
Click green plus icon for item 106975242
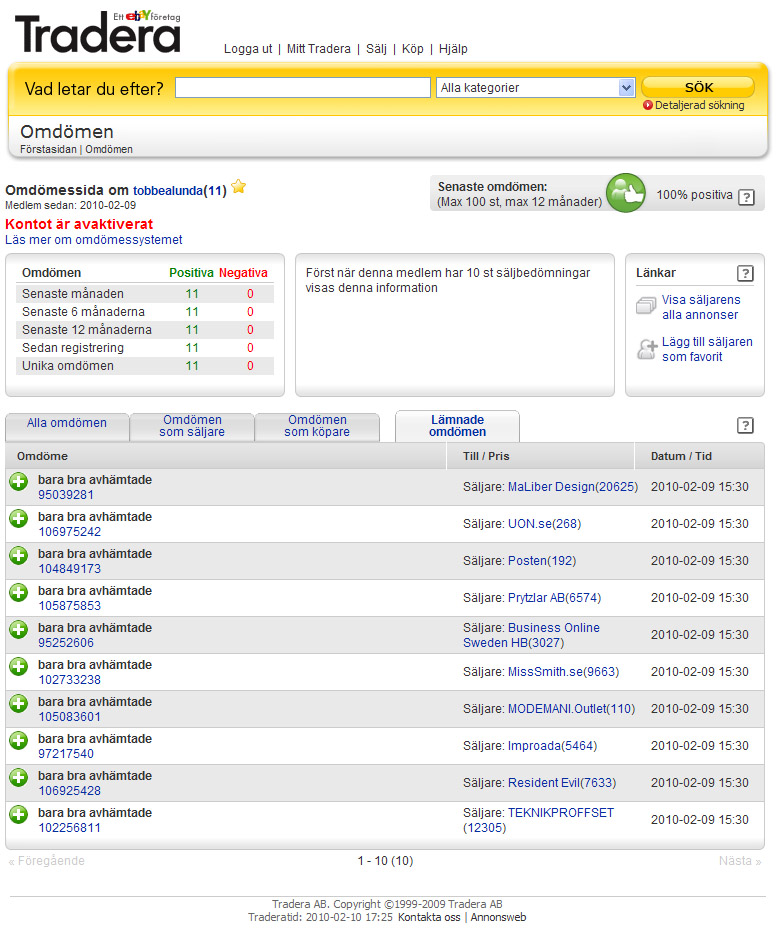pyautogui.click(x=18, y=518)
